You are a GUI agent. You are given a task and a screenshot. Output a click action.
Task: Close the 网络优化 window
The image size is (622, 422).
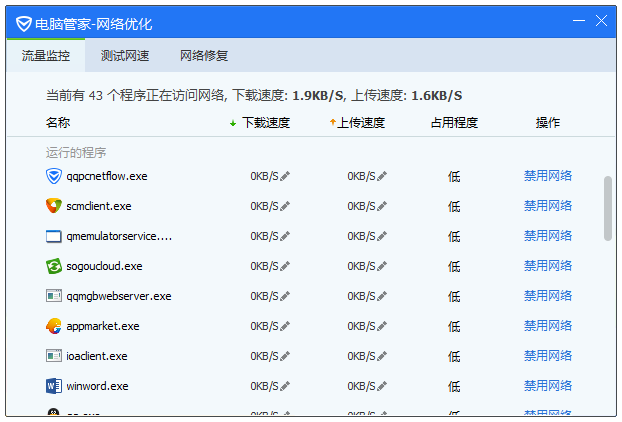601,21
